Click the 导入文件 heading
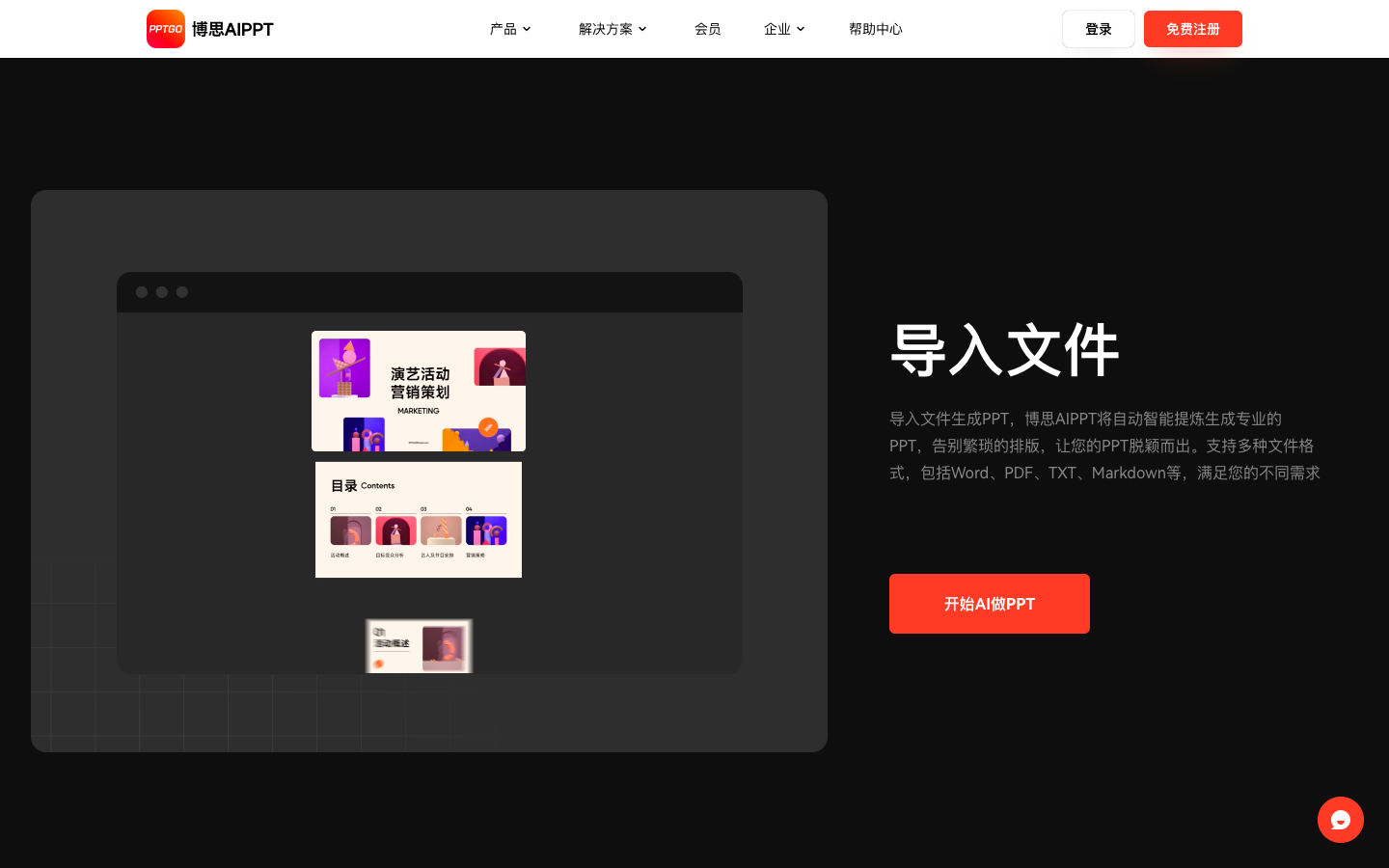This screenshot has width=1389, height=868. (1004, 352)
